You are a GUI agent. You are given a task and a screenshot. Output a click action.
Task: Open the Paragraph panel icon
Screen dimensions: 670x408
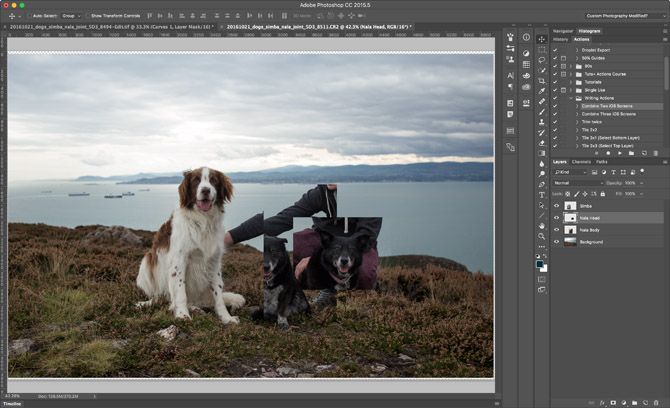(510, 86)
